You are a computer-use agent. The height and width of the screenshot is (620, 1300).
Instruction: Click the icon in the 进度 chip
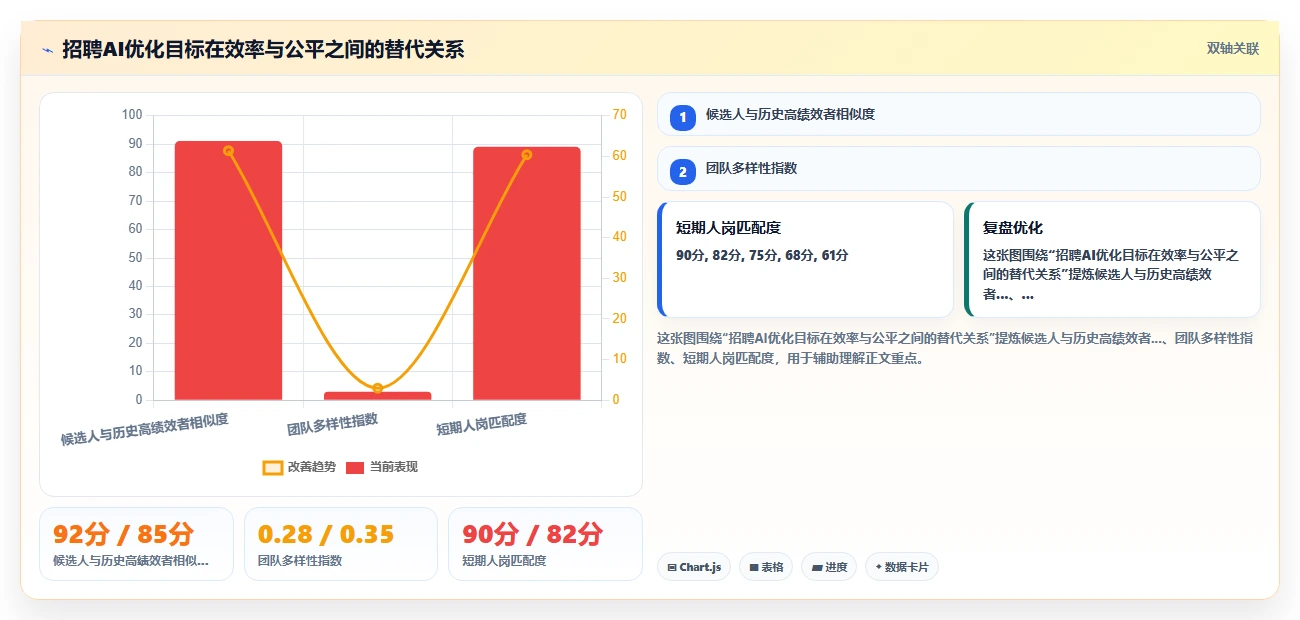coord(817,567)
